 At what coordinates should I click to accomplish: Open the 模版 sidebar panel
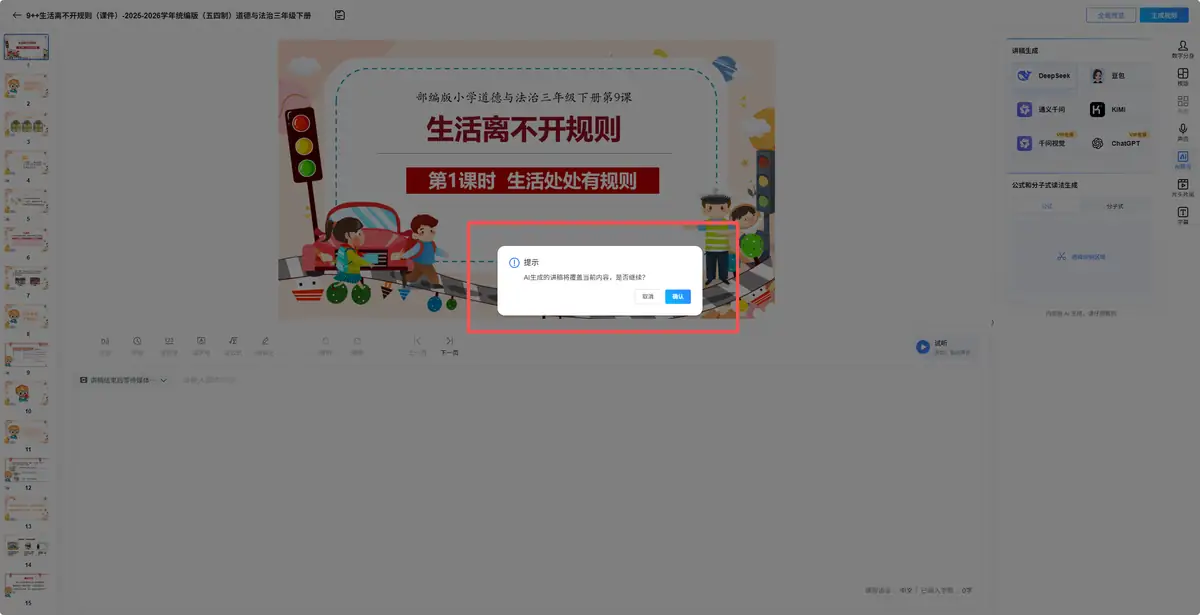(x=1183, y=77)
